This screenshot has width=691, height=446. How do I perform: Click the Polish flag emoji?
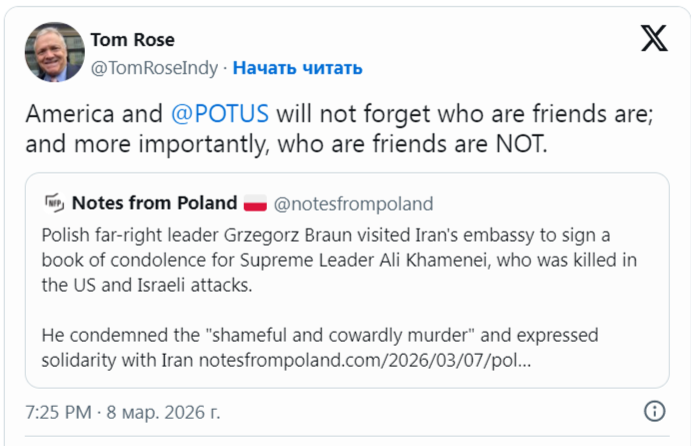pos(255,204)
